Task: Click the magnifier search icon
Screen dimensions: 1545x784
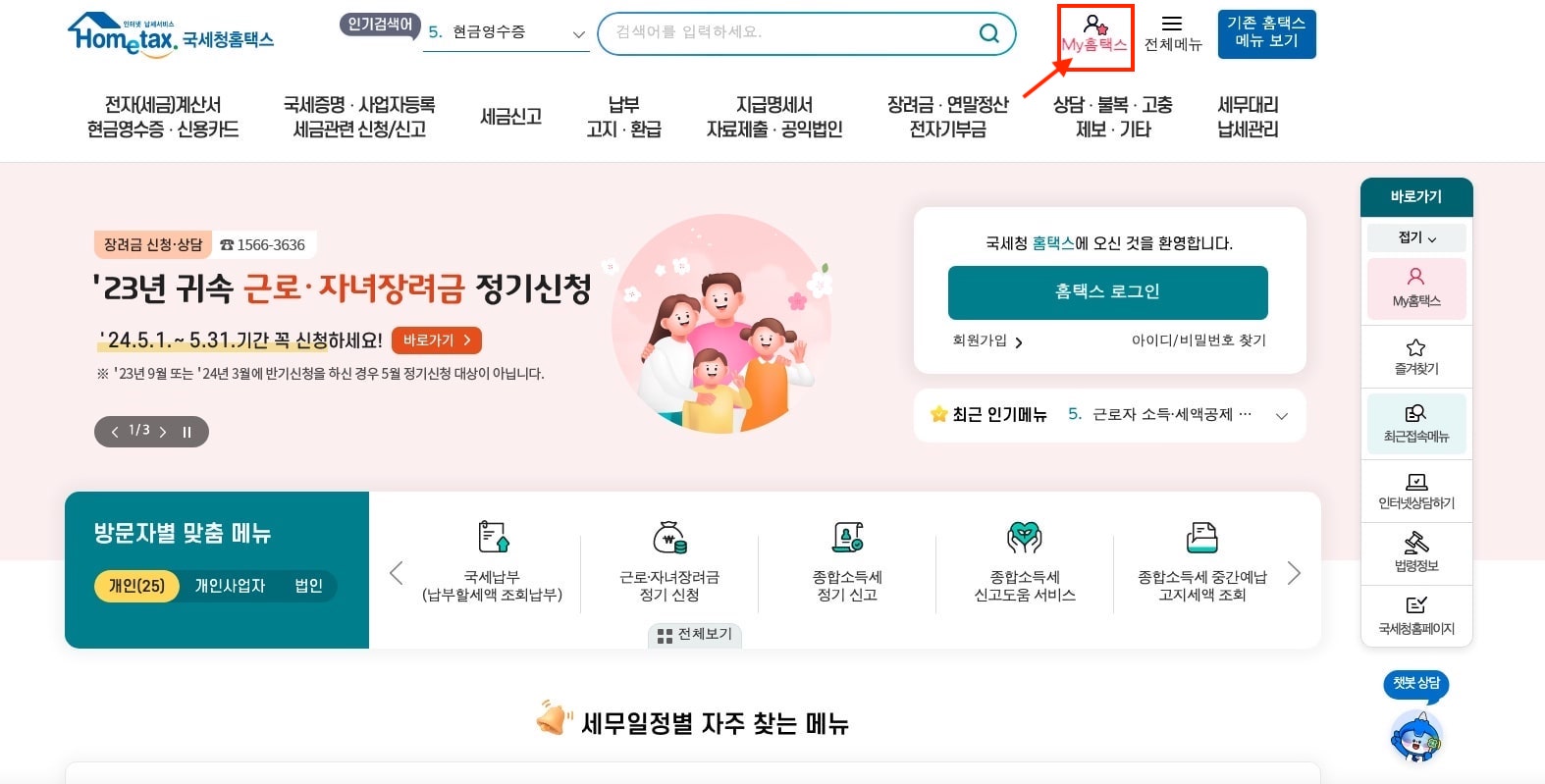Action: pyautogui.click(x=988, y=32)
